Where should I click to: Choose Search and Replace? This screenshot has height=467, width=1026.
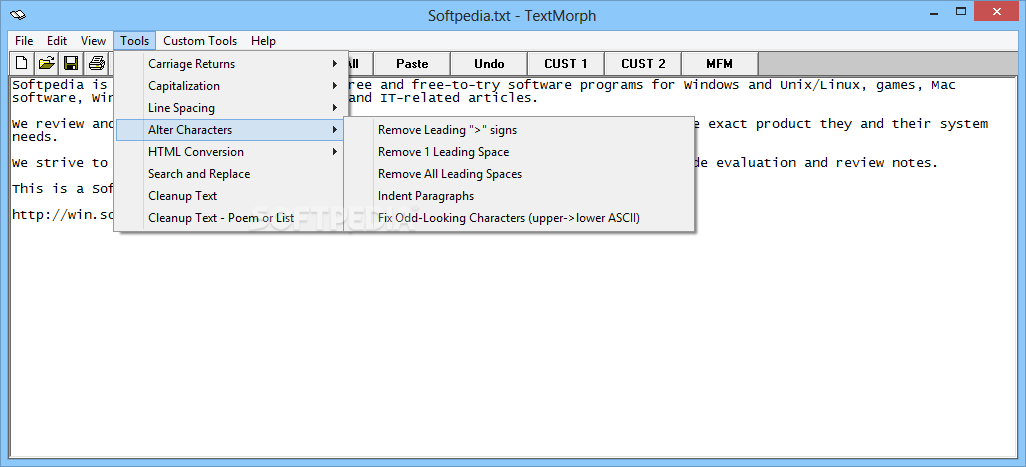tap(228, 174)
